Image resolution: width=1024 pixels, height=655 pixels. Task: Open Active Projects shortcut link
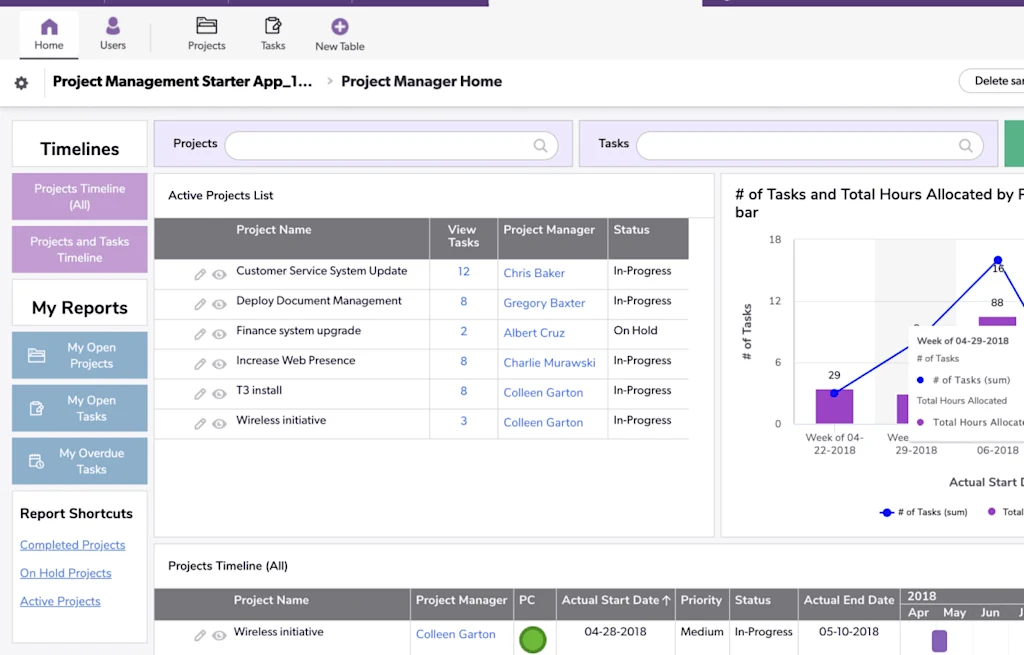60,601
